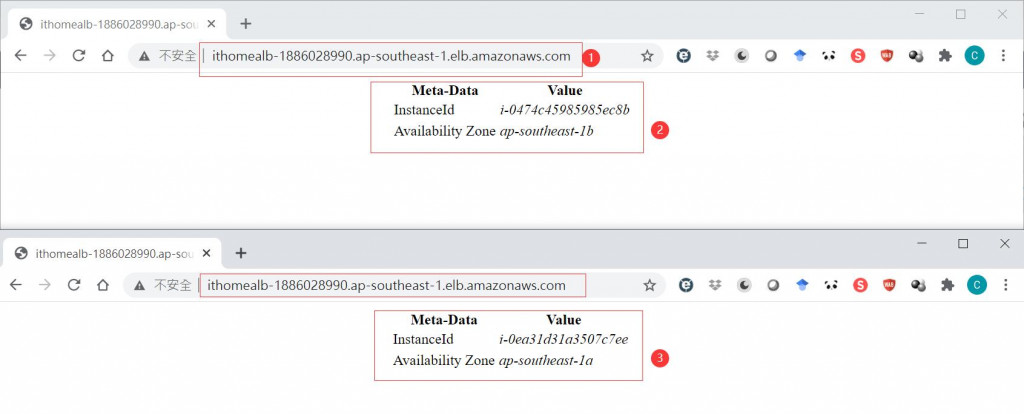Open the red shield extension in upper window
This screenshot has height=414, width=1024.
[887, 56]
